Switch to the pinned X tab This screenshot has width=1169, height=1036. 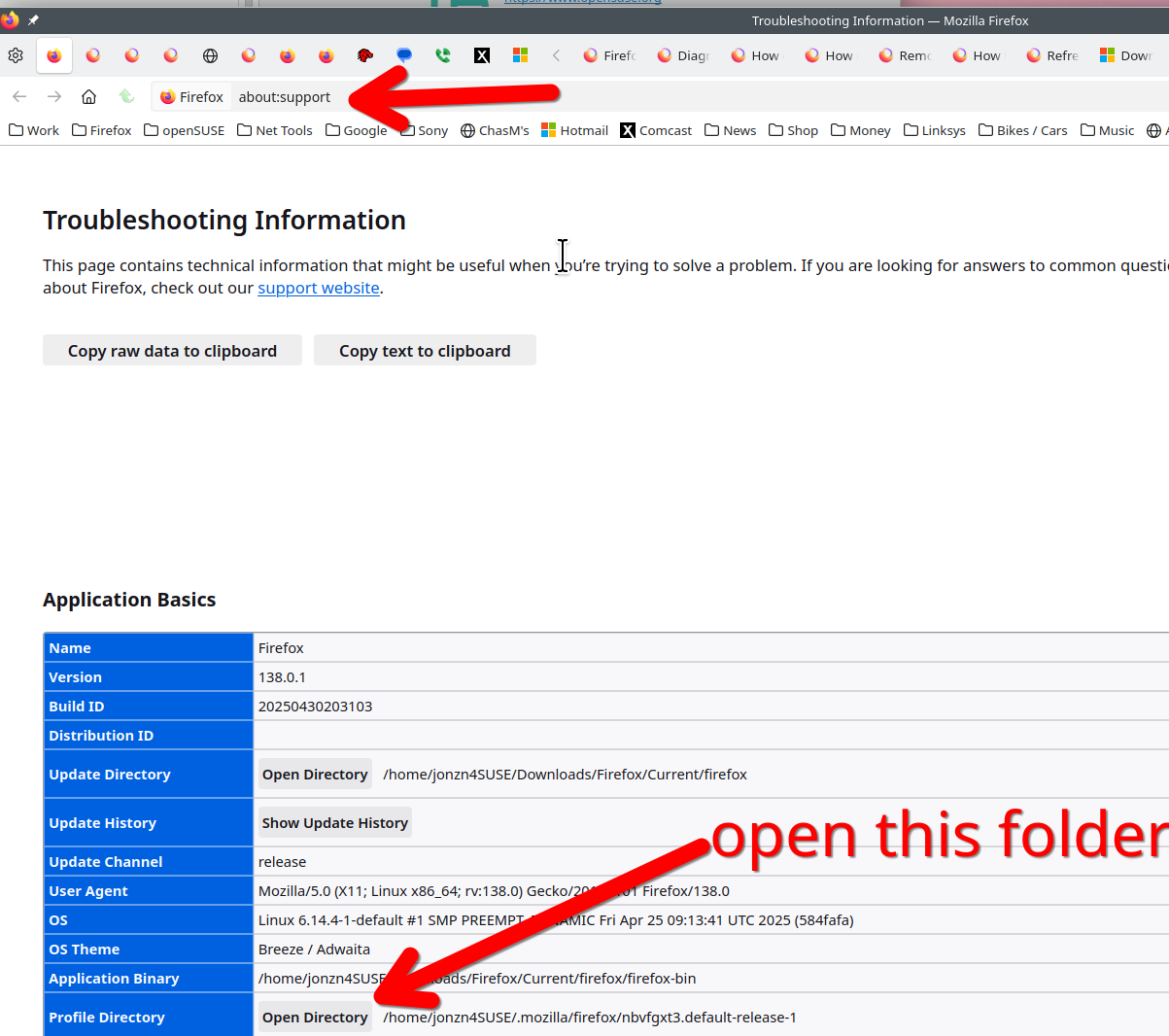click(x=482, y=55)
